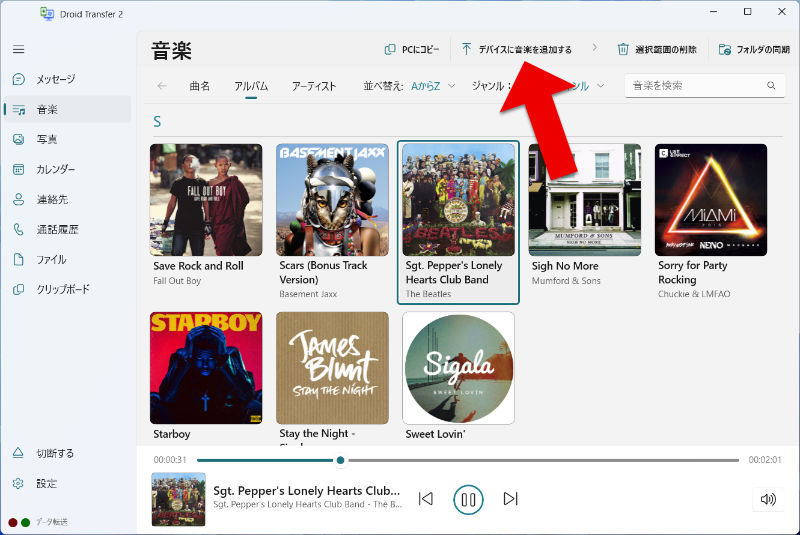Select 音楽 in the sidebar
This screenshot has height=535, width=800.
pyautogui.click(x=67, y=109)
